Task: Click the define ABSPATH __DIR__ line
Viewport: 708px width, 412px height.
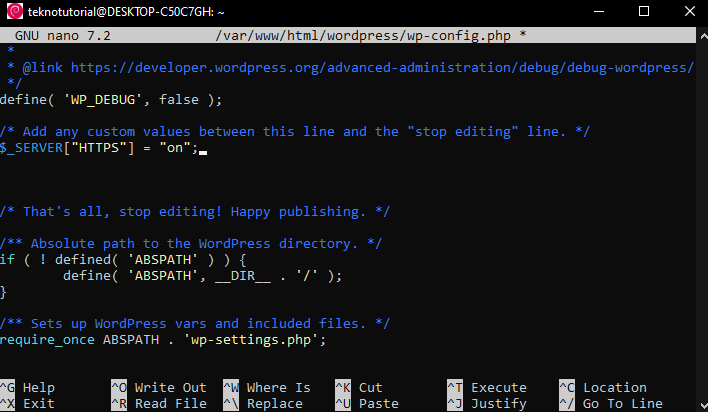Action: [x=202, y=276]
